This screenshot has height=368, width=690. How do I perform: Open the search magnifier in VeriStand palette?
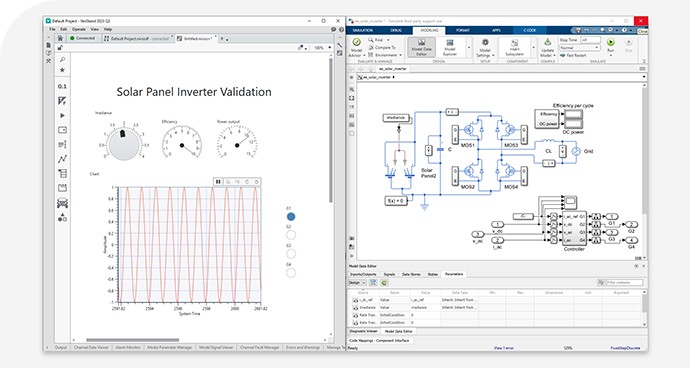[62, 59]
